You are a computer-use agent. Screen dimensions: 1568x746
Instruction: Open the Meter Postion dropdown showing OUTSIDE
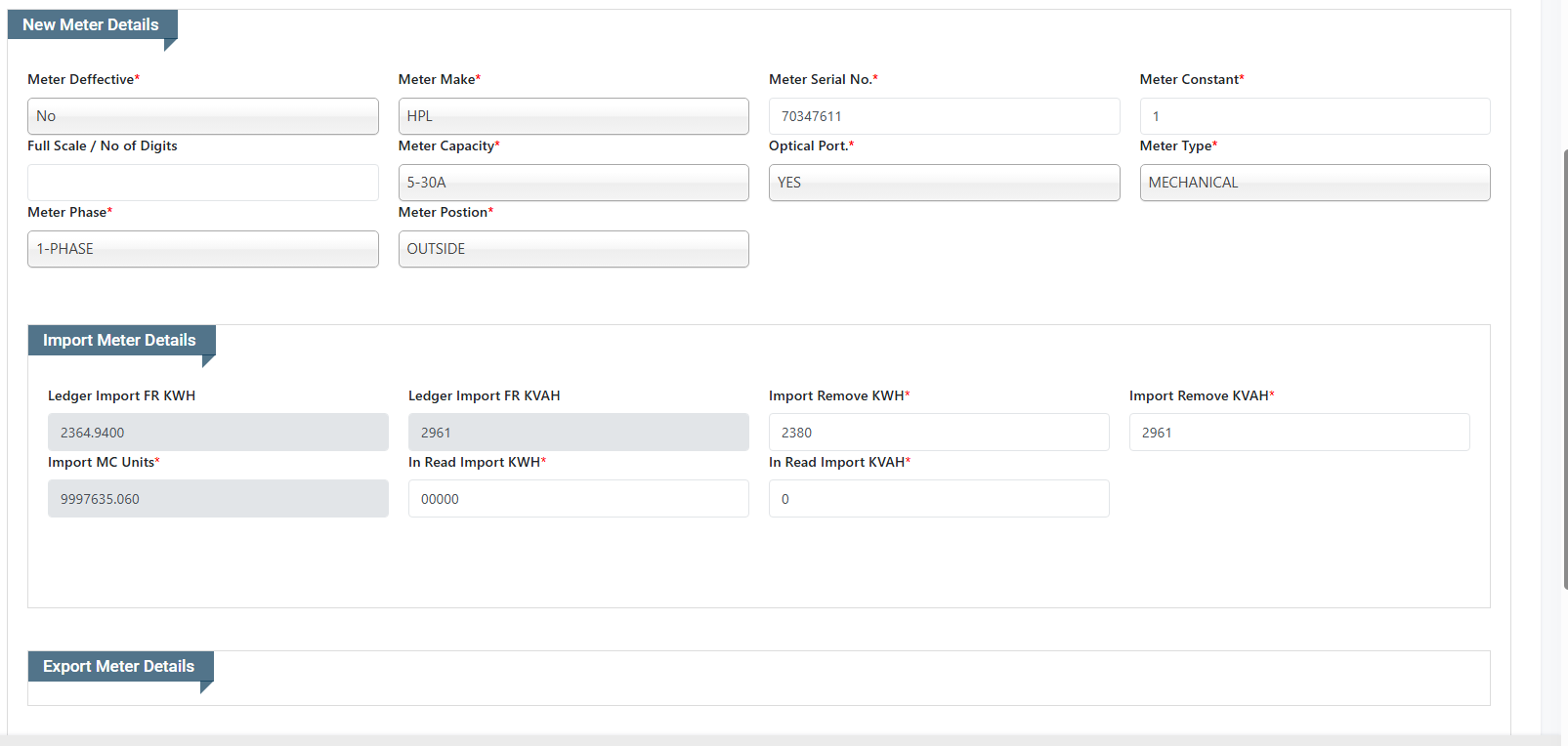(572, 249)
